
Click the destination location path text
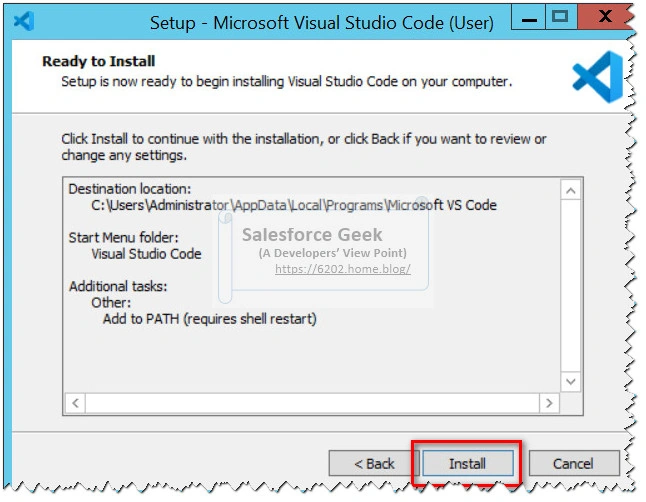[294, 205]
